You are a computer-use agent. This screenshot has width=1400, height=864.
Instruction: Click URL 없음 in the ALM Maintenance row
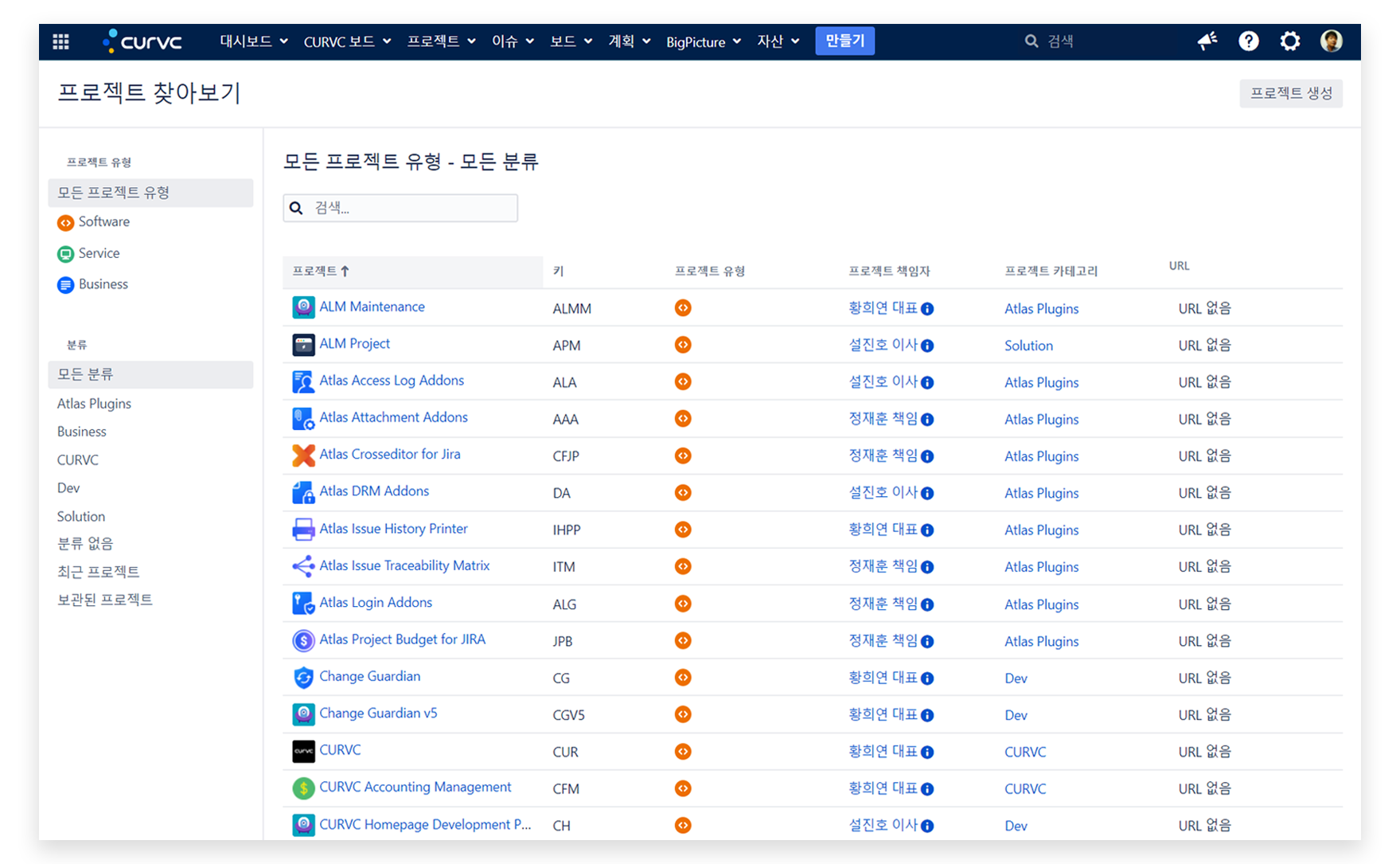click(1204, 308)
